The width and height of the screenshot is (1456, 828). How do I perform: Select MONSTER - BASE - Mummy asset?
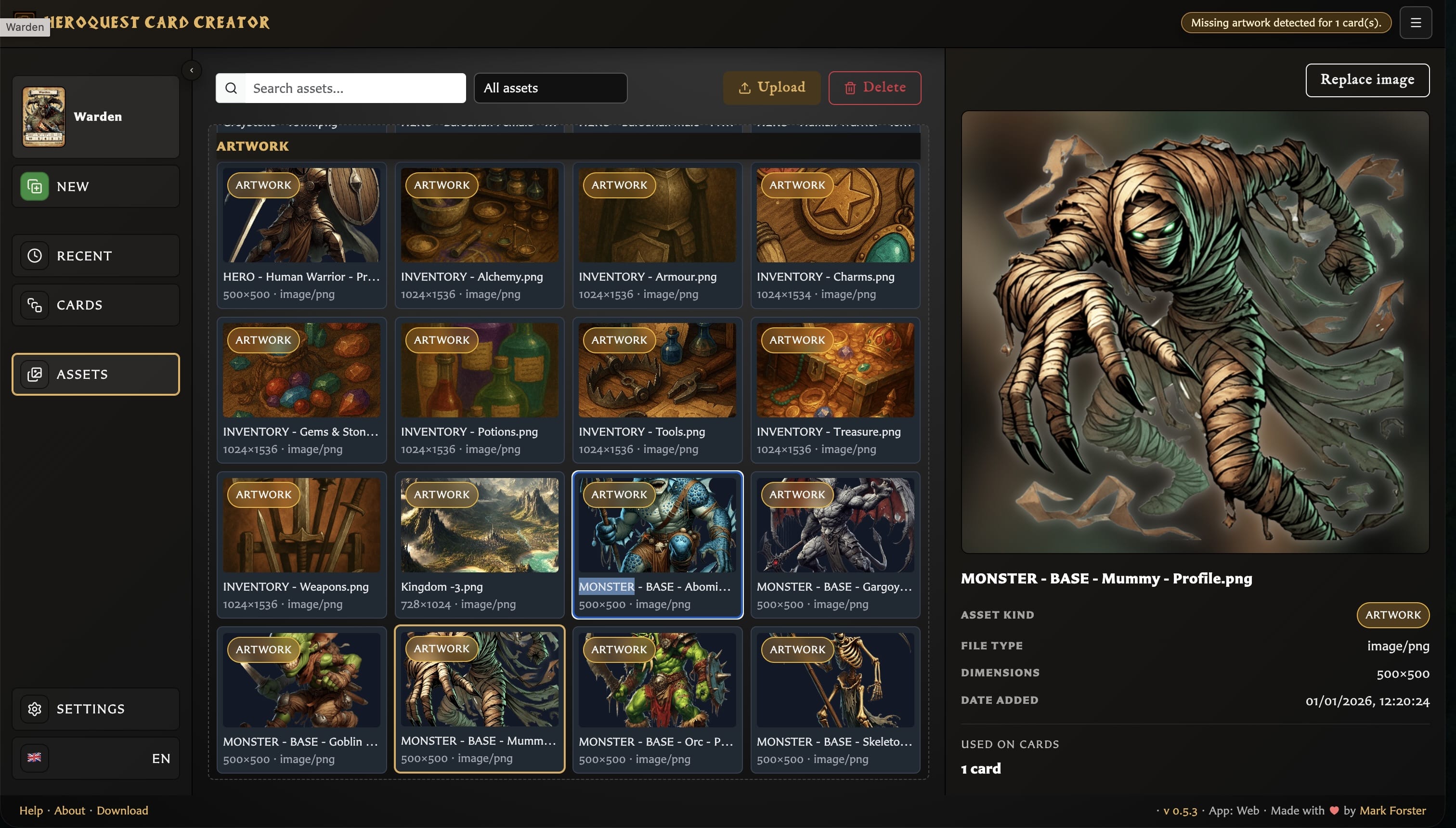coord(480,699)
